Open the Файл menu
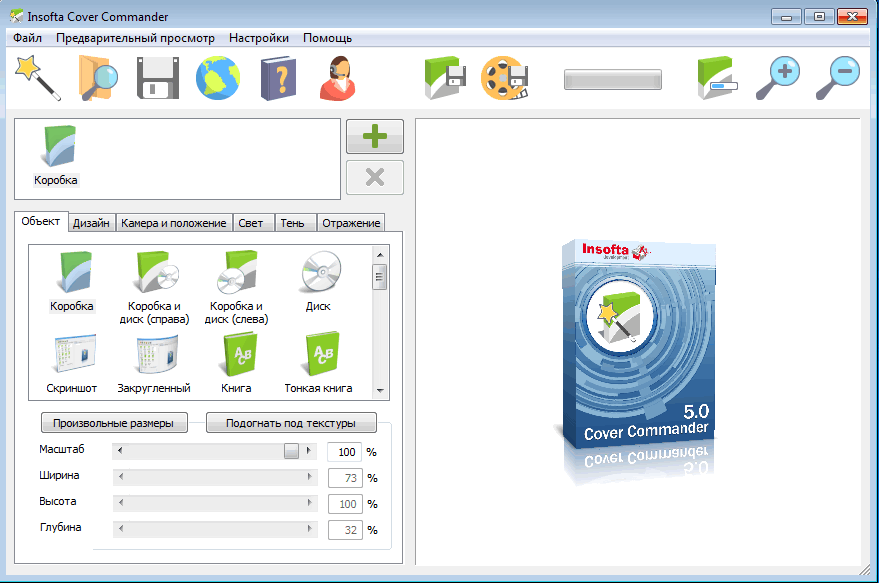This screenshot has height=583, width=879. coord(28,38)
